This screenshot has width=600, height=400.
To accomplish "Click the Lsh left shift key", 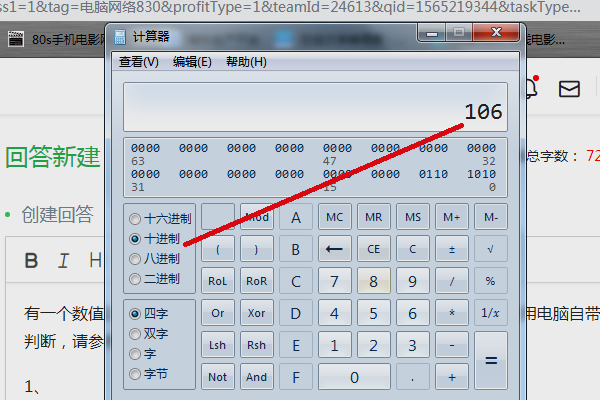I will (218, 345).
